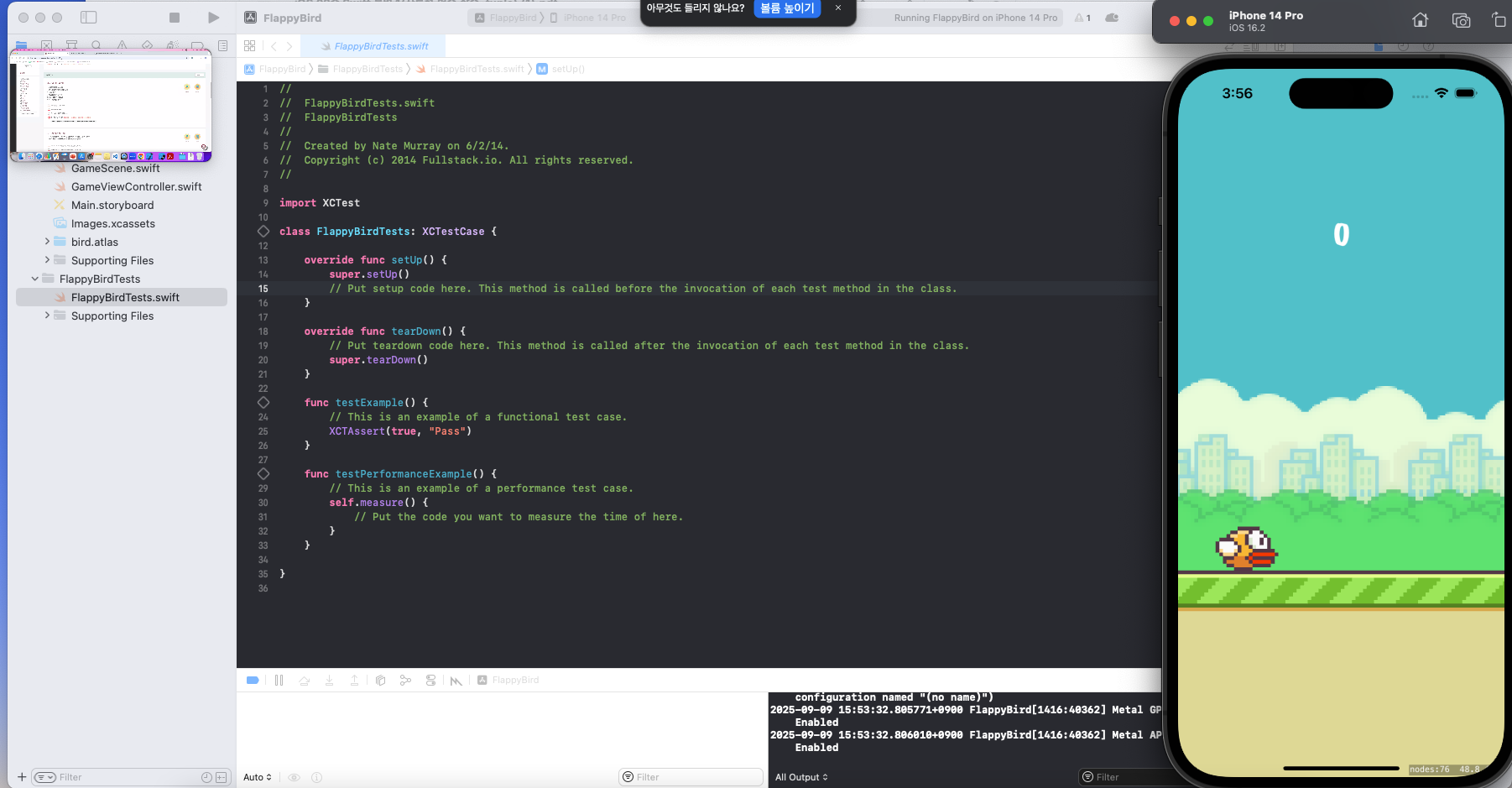
Task: Open Simulate Location in debug bar
Action: [456, 681]
